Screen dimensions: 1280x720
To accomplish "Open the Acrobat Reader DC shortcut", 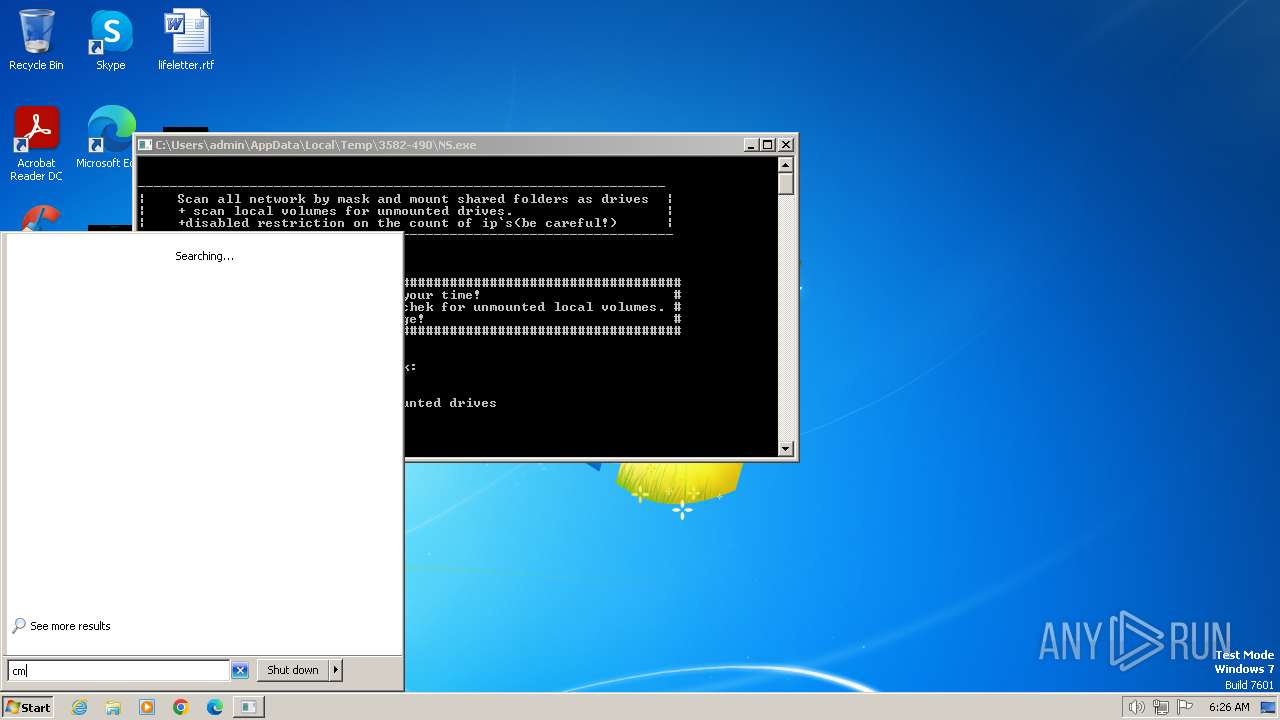I will click(36, 144).
